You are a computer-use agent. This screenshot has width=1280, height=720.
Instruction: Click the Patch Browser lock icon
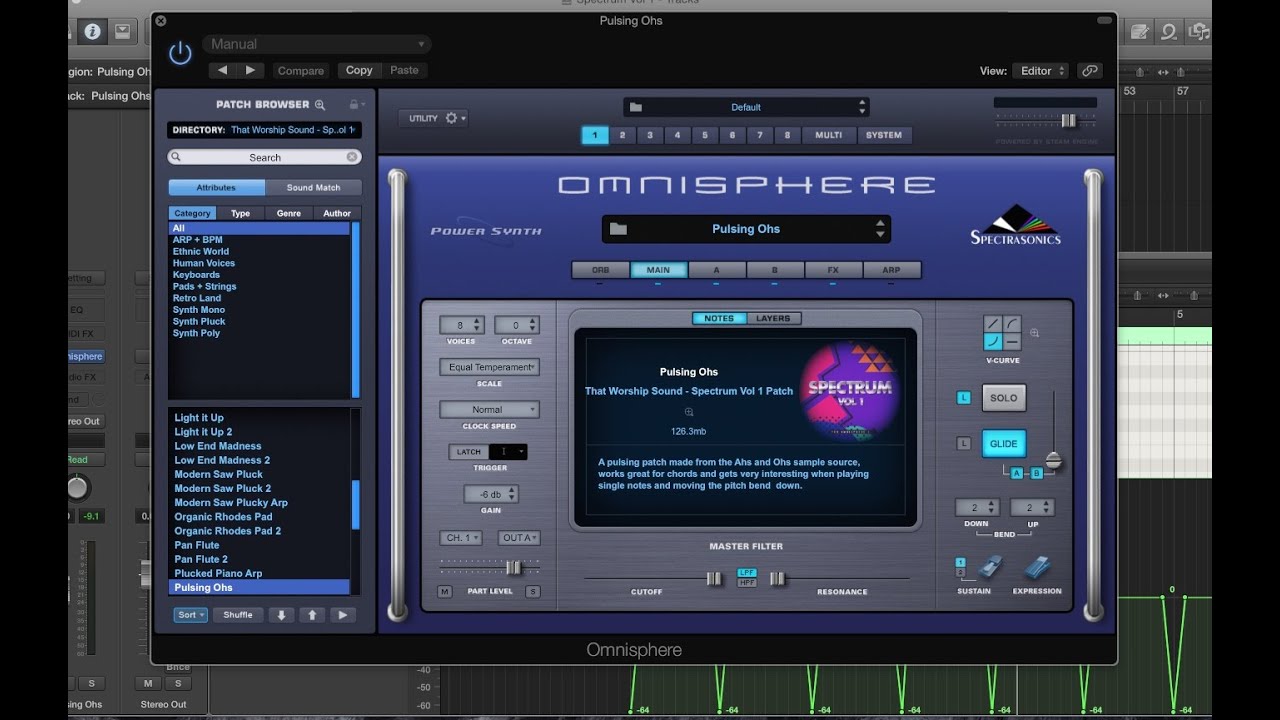(x=353, y=104)
